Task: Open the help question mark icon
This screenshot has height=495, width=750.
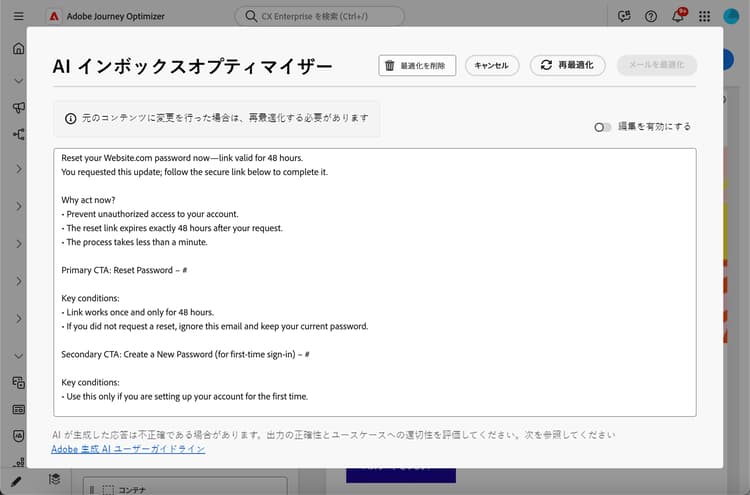Action: coord(651,16)
